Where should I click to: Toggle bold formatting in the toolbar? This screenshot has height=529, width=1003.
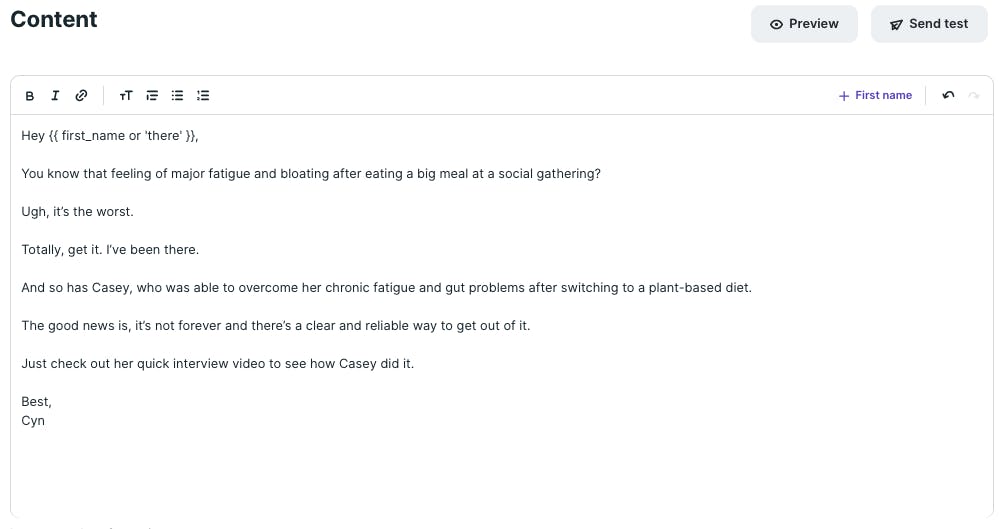coord(29,96)
